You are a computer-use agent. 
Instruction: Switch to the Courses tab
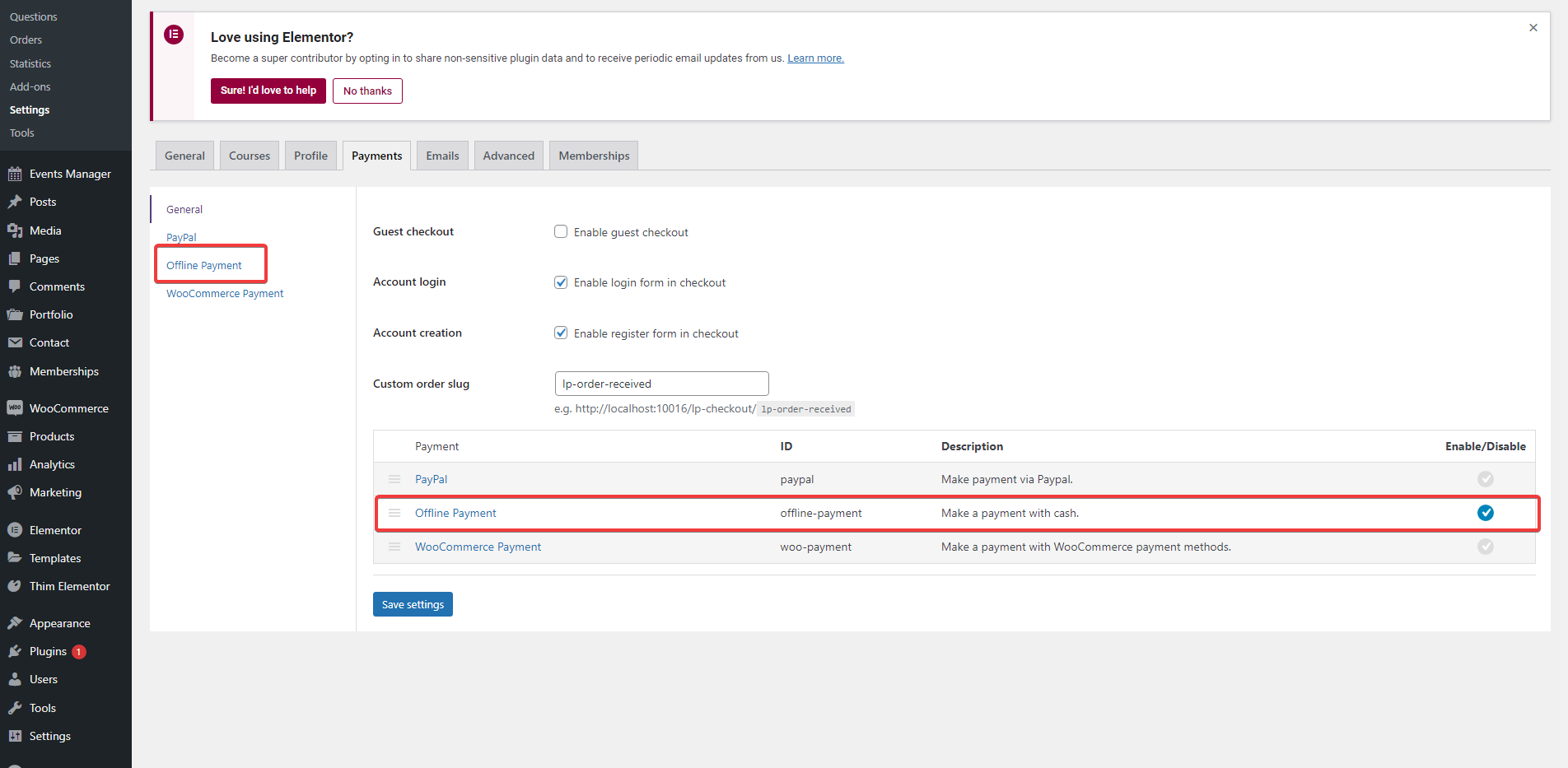coord(250,156)
